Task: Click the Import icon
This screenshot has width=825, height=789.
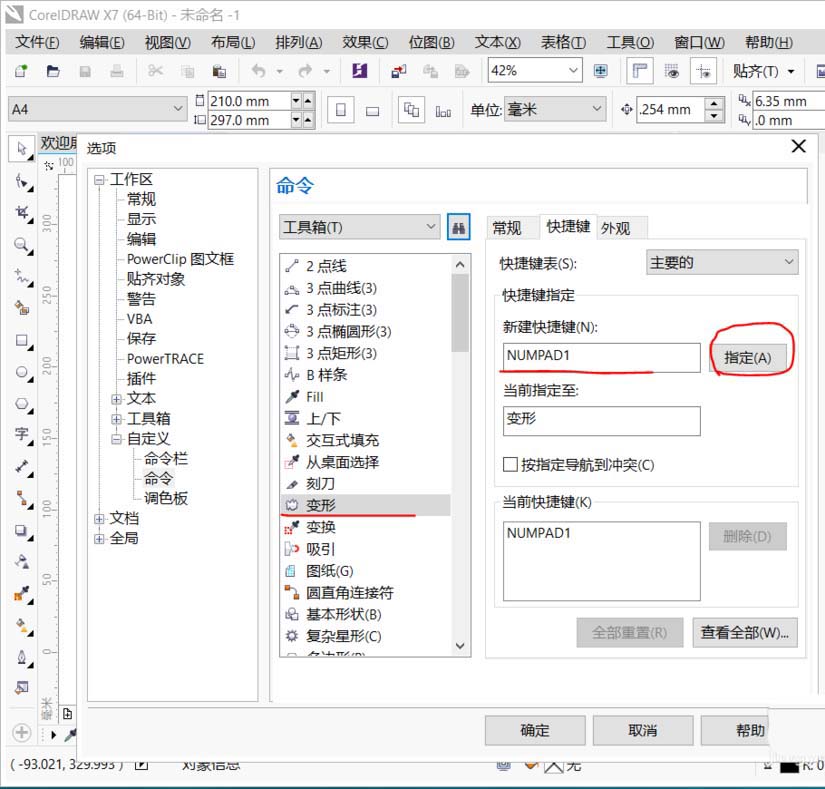Action: pos(399,70)
